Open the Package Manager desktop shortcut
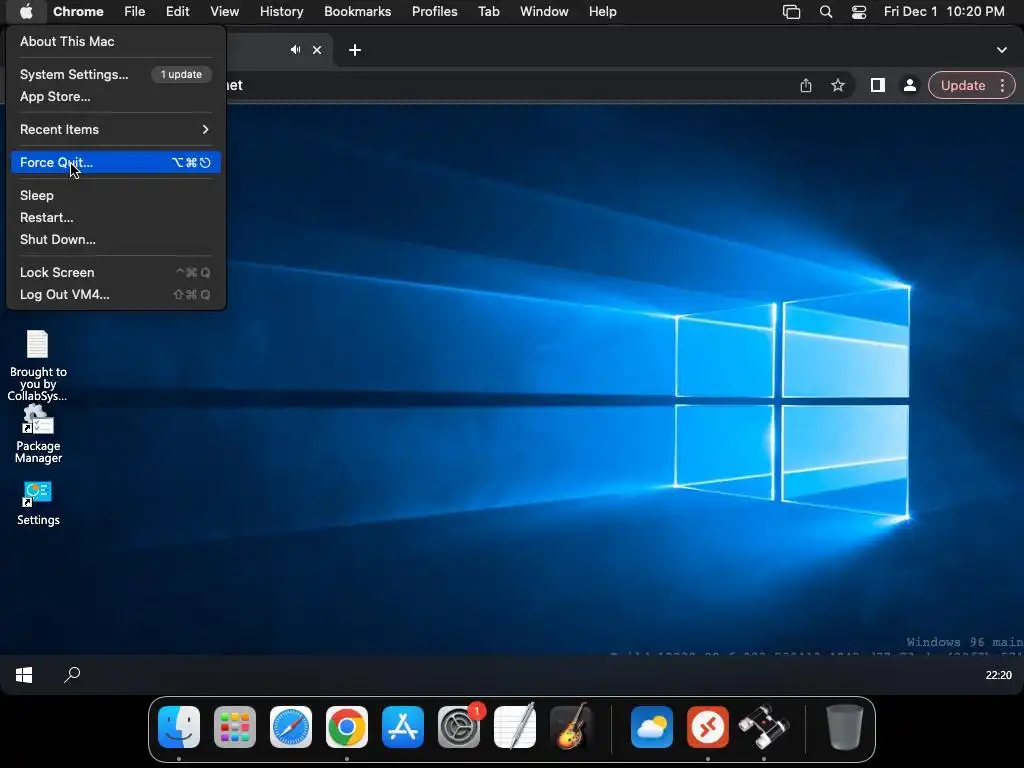 click(38, 435)
